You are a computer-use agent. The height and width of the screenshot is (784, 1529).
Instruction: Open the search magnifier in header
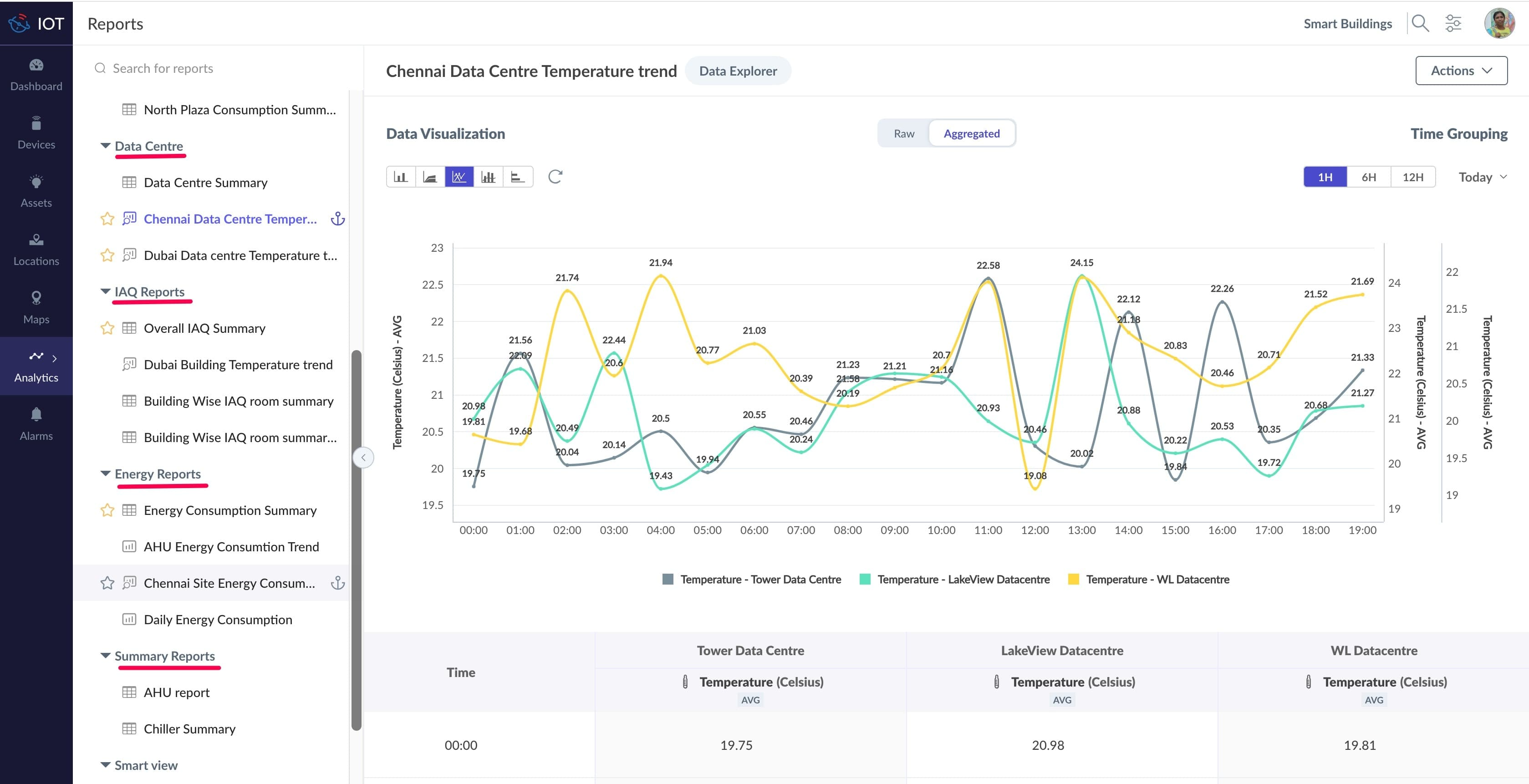pos(1420,24)
